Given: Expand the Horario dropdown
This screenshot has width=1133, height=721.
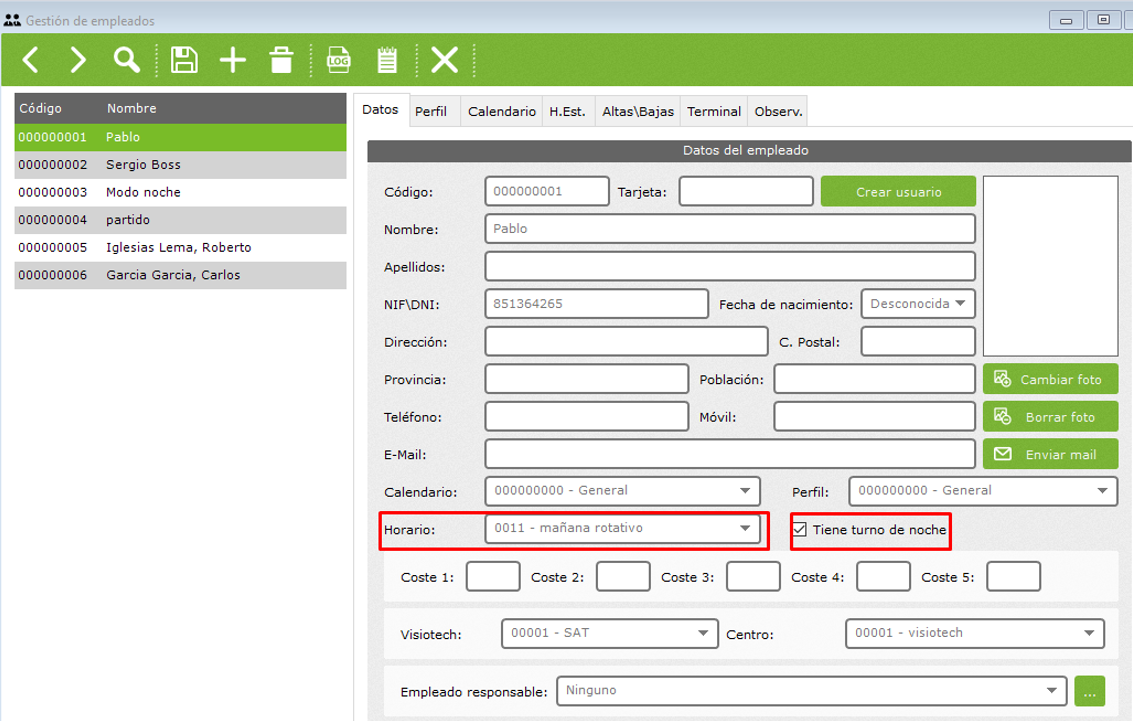Looking at the screenshot, I should tap(744, 528).
